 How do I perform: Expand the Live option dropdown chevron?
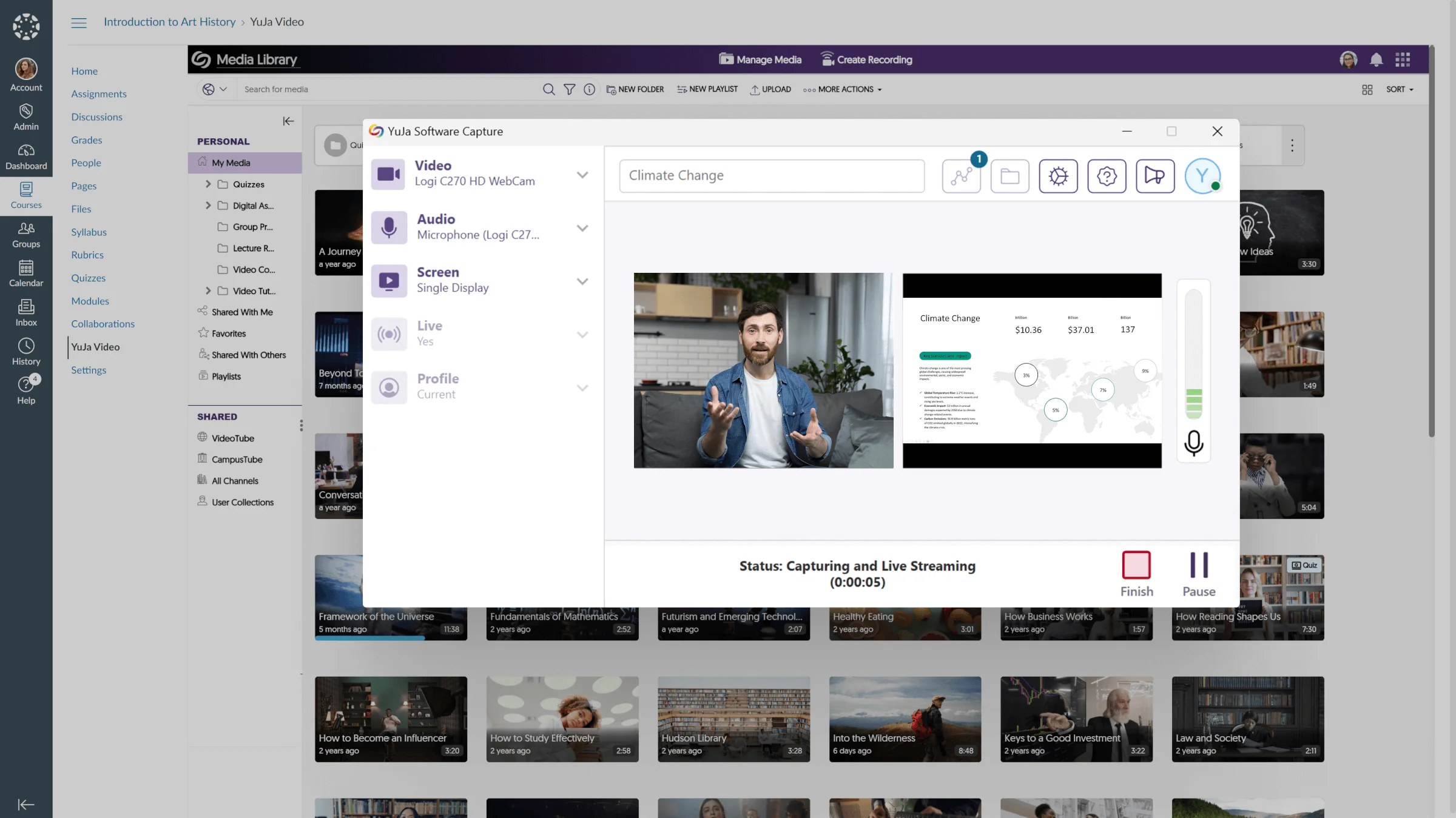[582, 335]
